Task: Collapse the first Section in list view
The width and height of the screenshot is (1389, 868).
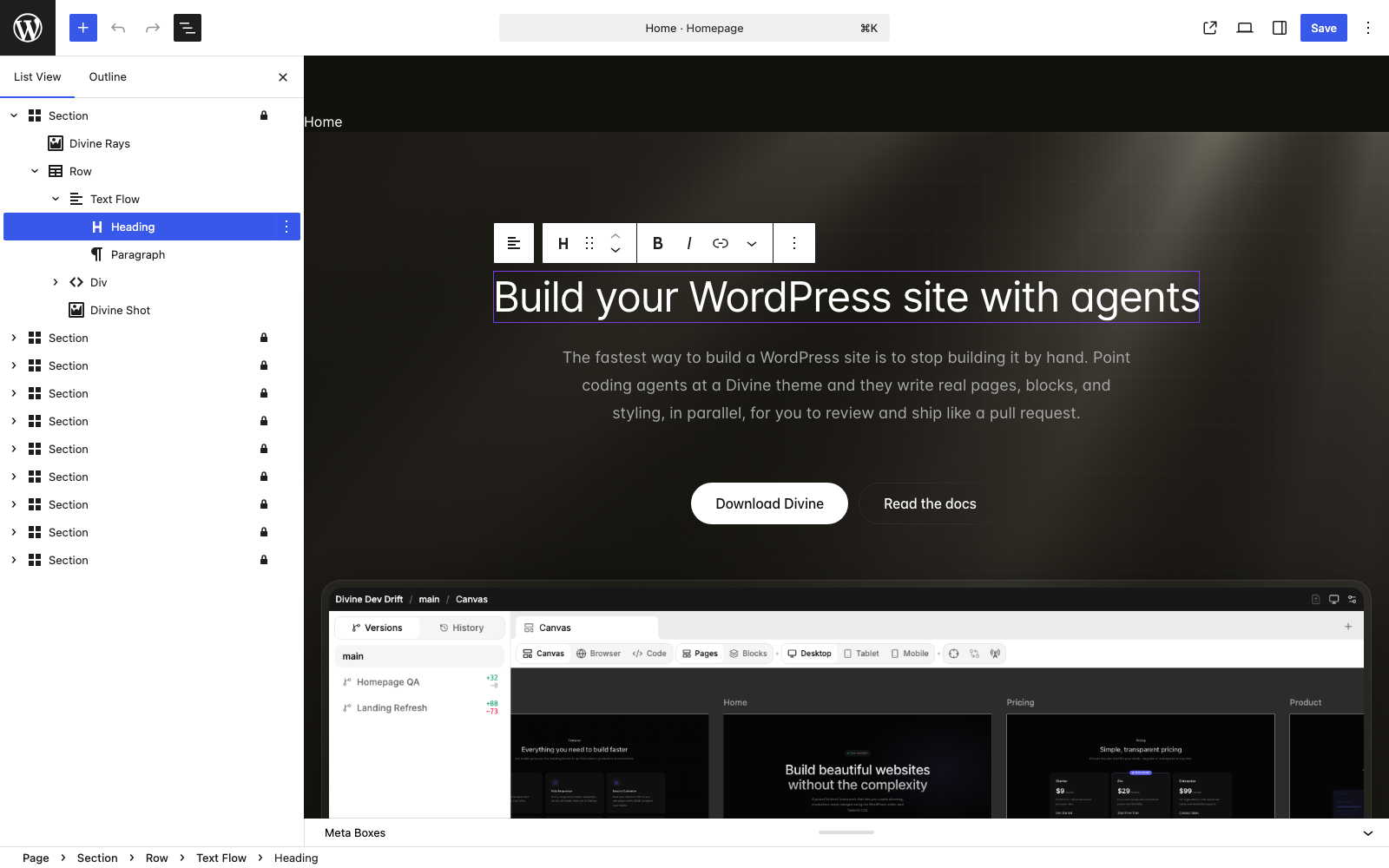Action: [x=14, y=115]
